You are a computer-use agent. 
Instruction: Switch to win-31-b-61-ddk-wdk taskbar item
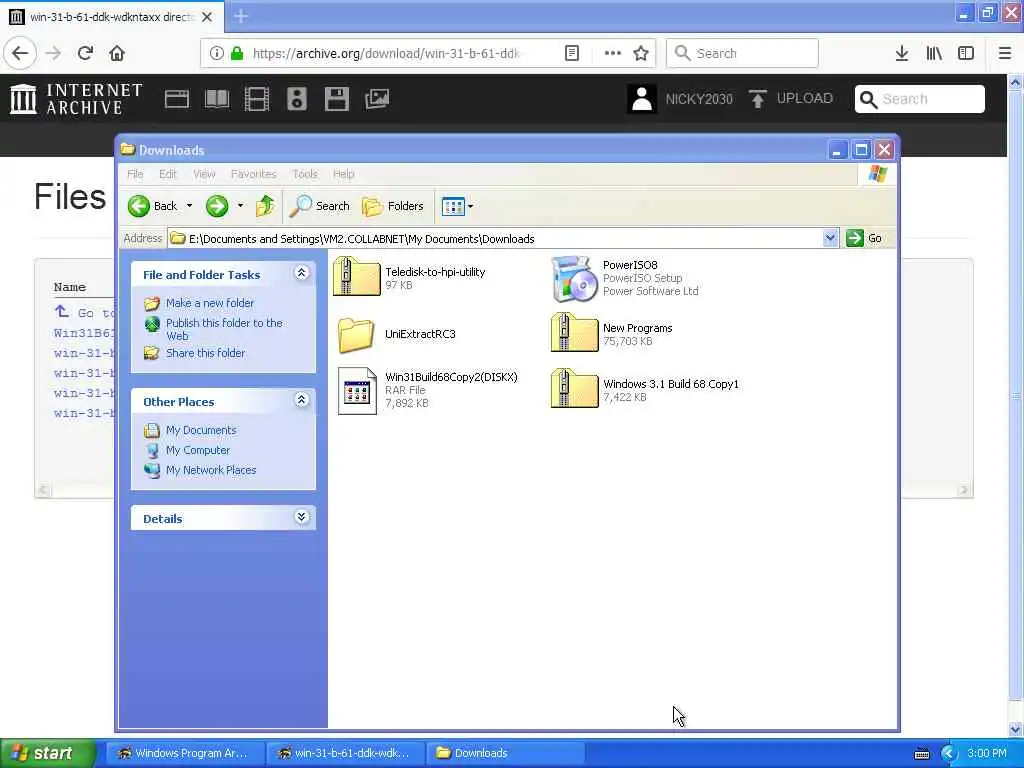point(346,753)
